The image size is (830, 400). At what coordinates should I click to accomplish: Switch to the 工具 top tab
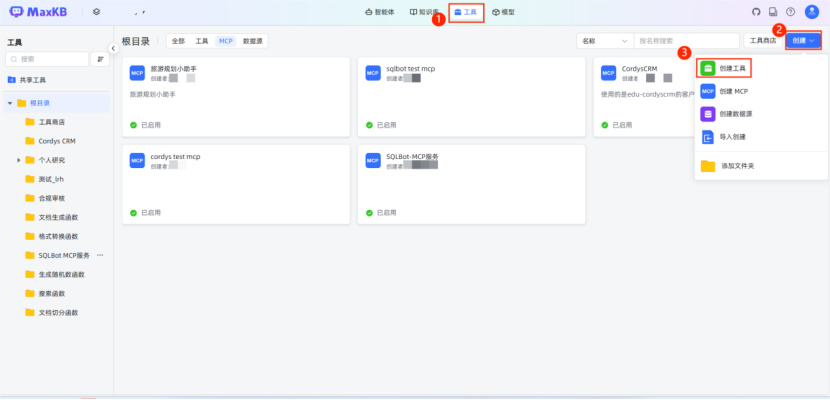coord(466,12)
